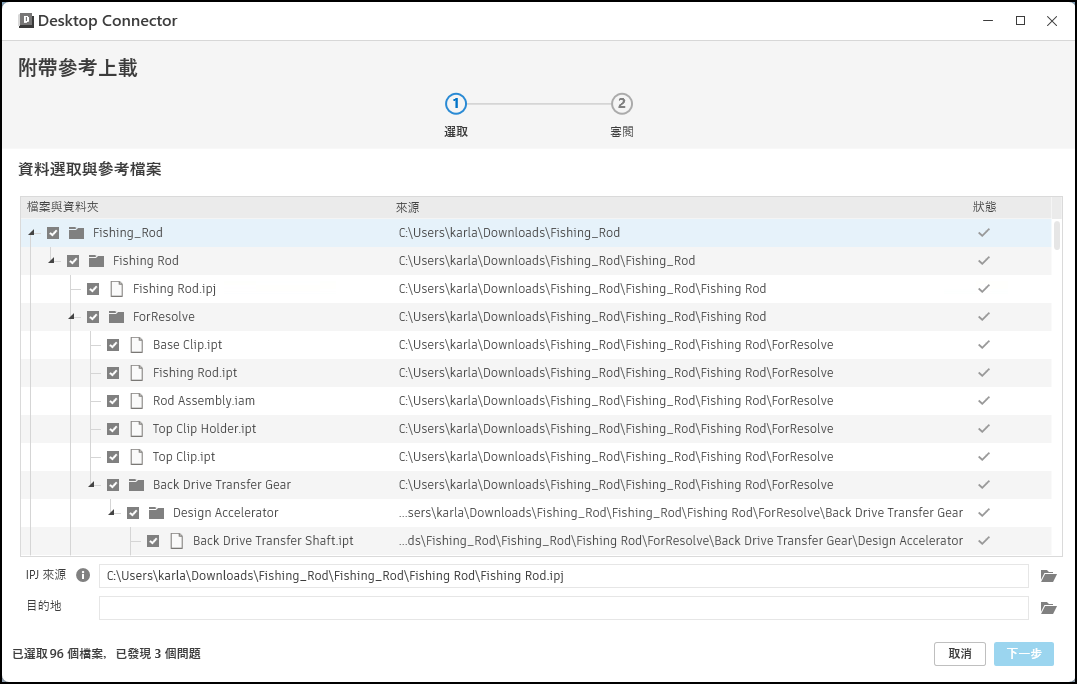Click the Fishing Rod.ipt file icon
Image resolution: width=1077 pixels, height=684 pixels.
point(137,373)
